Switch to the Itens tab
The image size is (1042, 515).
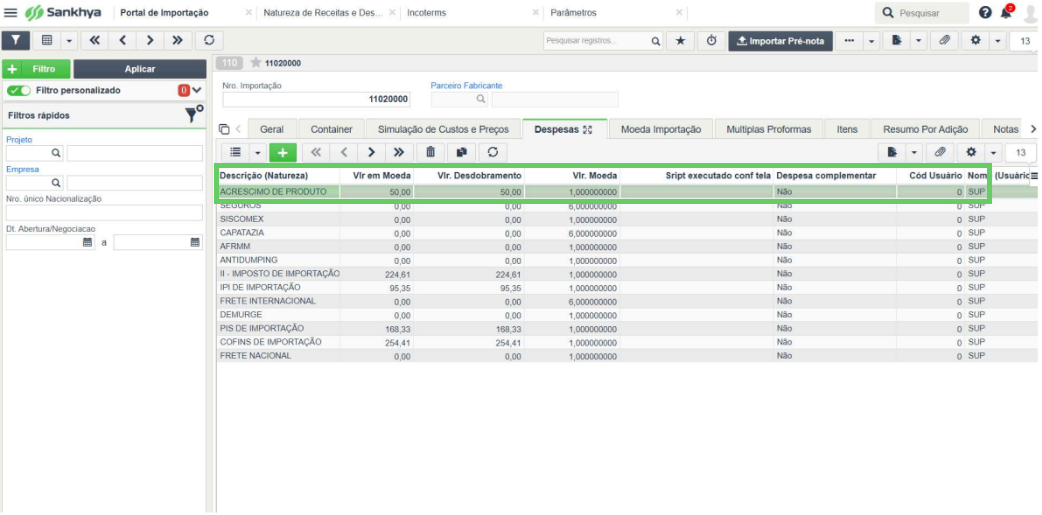pyautogui.click(x=847, y=130)
